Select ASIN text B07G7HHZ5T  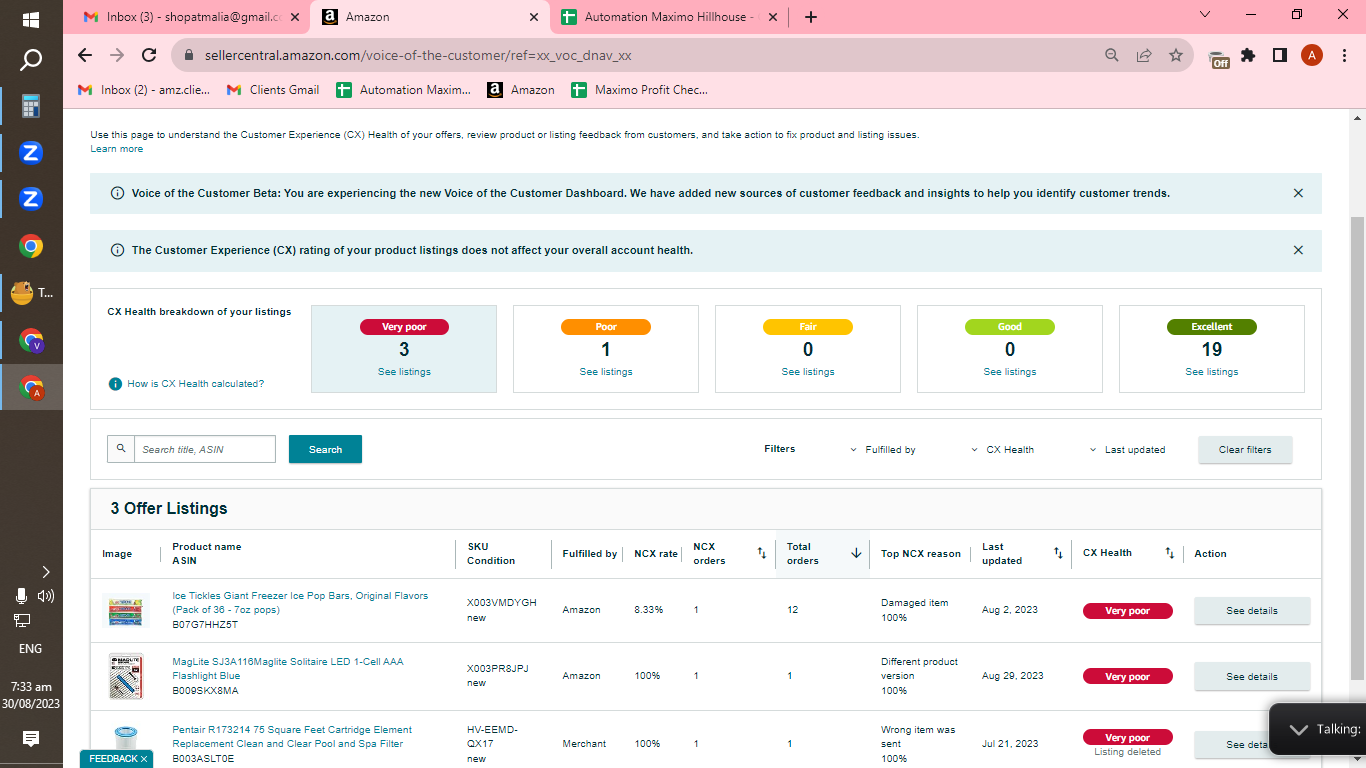pos(205,625)
